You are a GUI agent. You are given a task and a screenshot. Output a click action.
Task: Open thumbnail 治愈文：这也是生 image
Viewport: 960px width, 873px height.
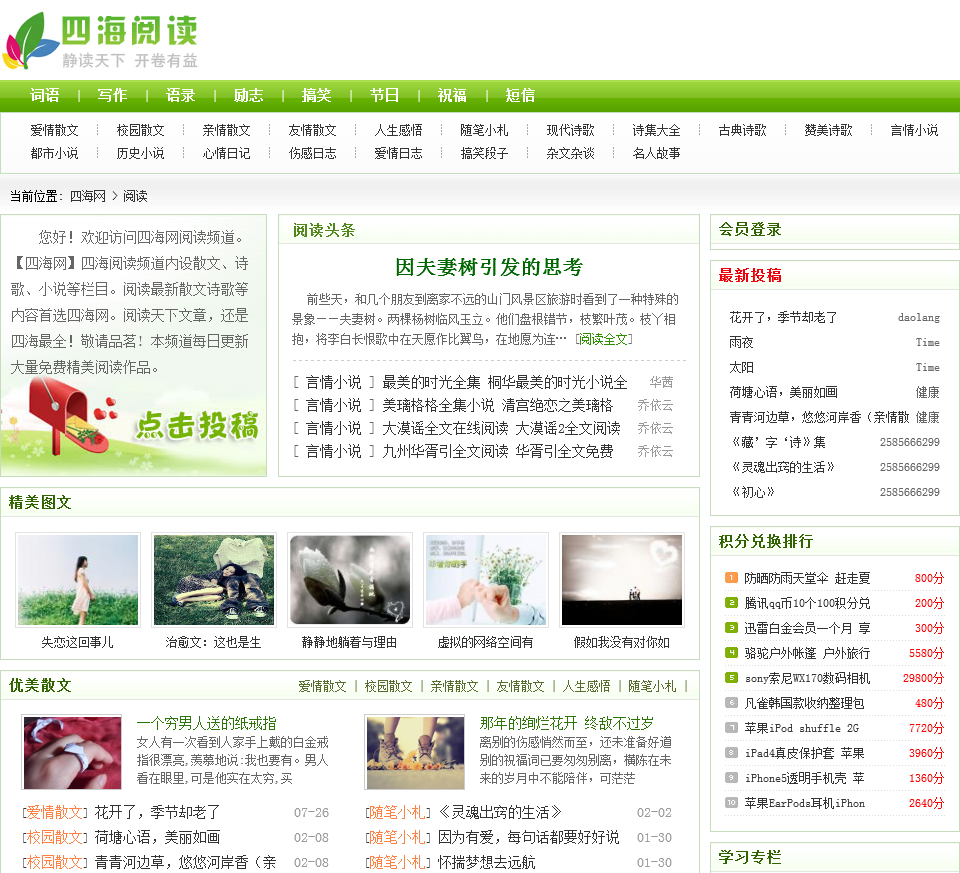coord(214,580)
